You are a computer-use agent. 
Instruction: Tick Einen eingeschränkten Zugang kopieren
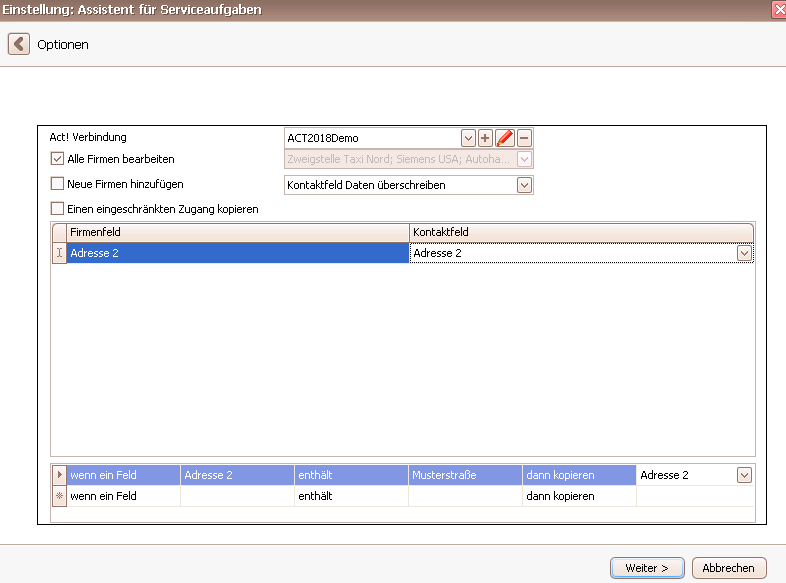coord(57,208)
